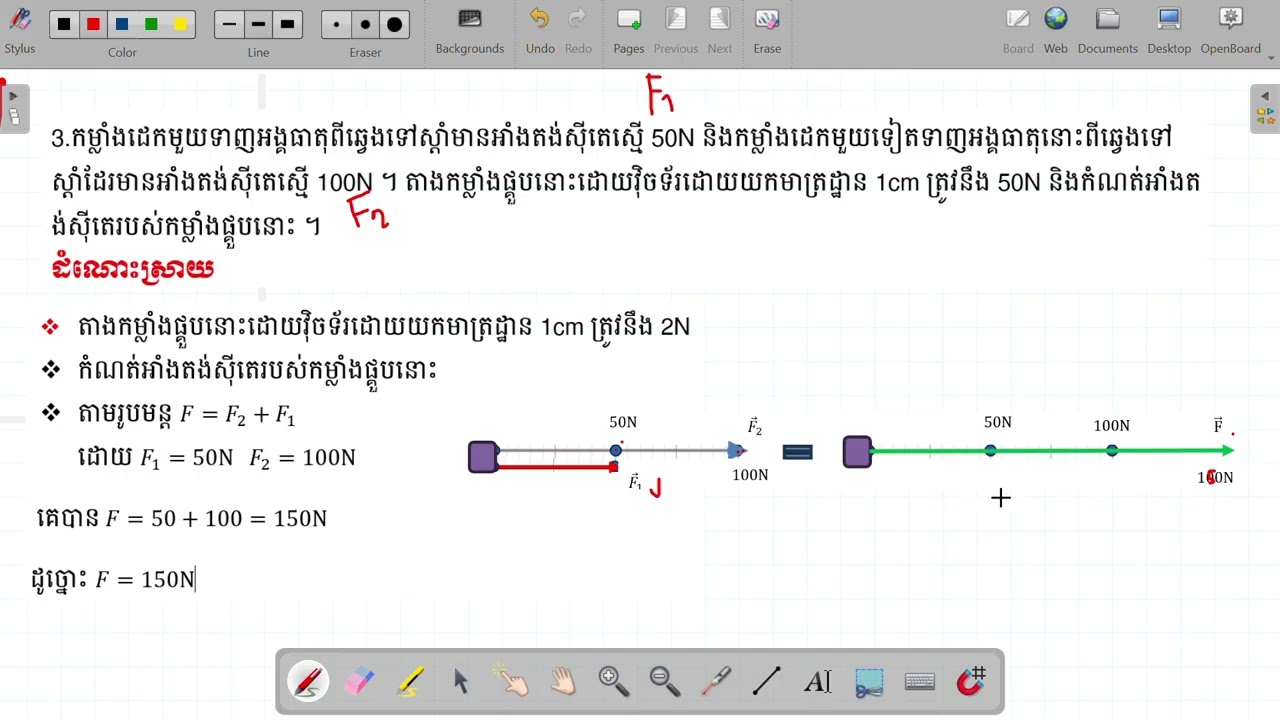Expand the right library panel
The height and width of the screenshot is (720, 1280).
coord(1264,107)
